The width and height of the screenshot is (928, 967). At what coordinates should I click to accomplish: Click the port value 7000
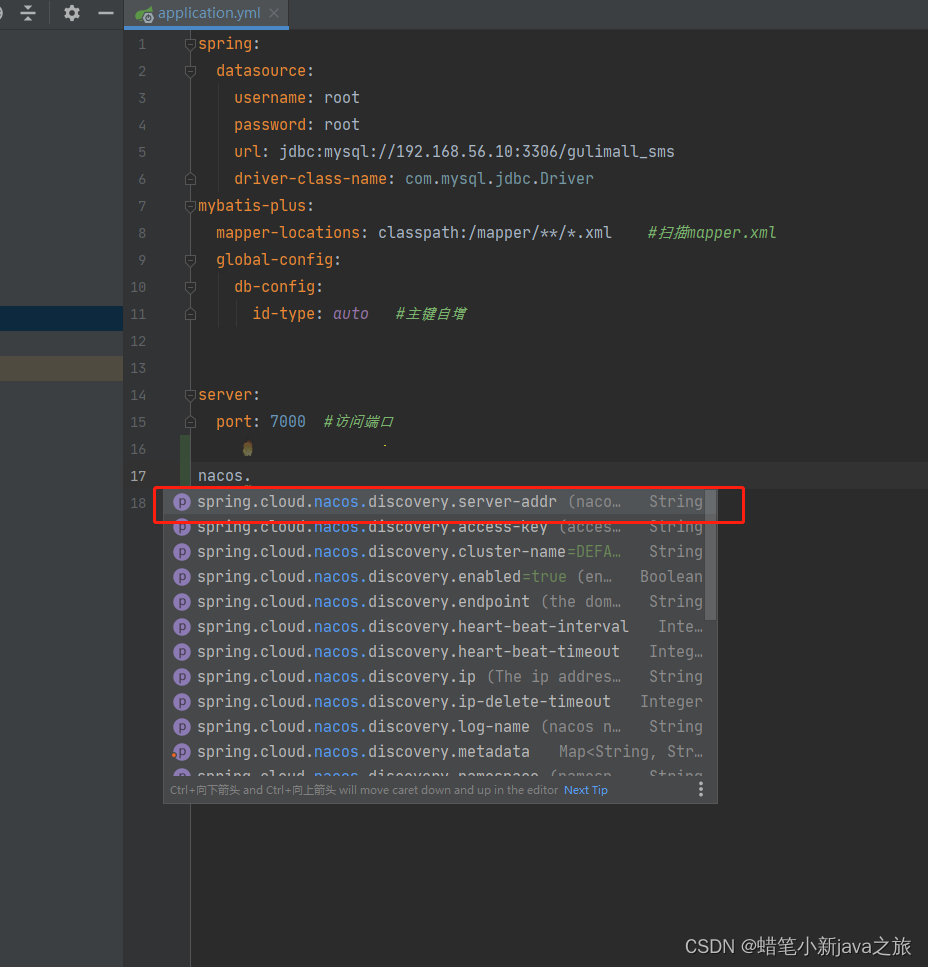287,422
